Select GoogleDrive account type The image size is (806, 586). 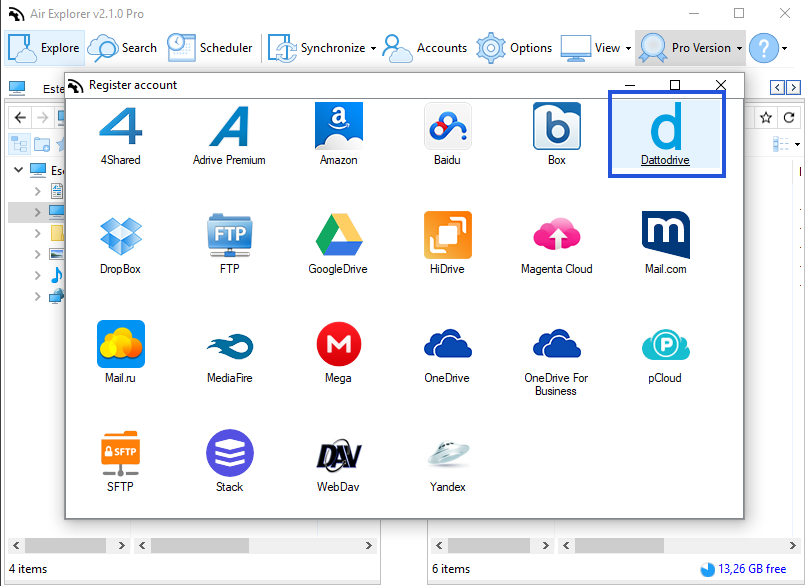coord(338,244)
